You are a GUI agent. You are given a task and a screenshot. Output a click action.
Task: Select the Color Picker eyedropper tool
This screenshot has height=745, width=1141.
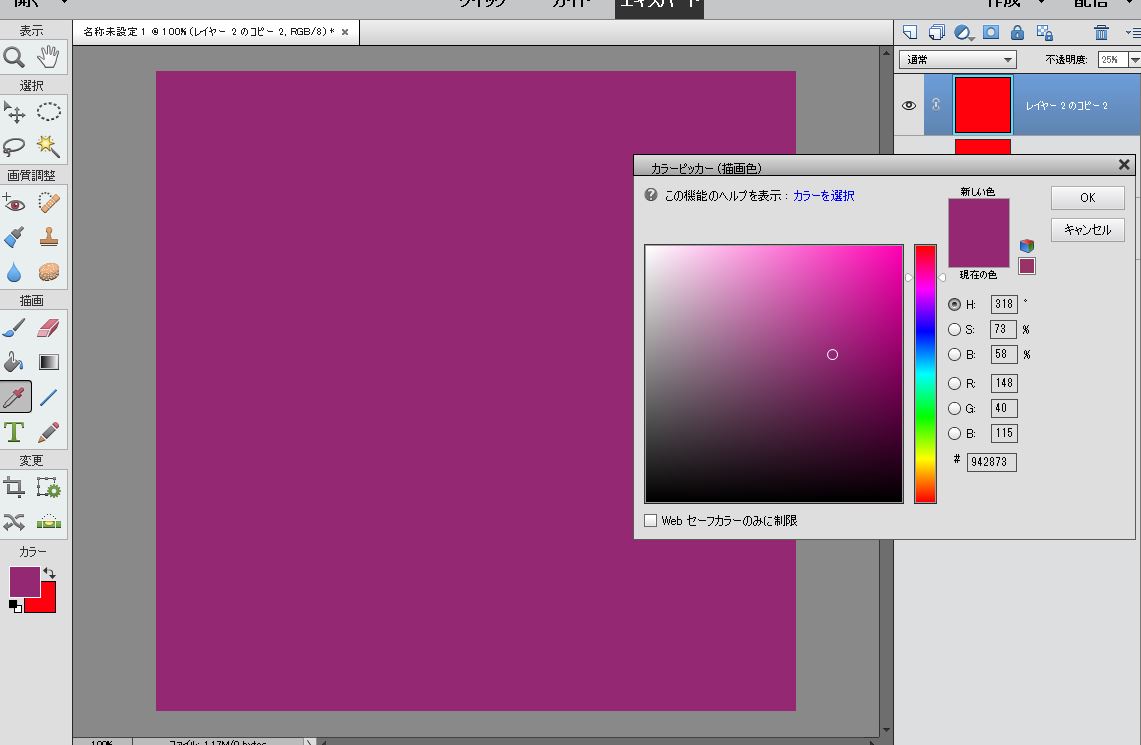coord(15,397)
